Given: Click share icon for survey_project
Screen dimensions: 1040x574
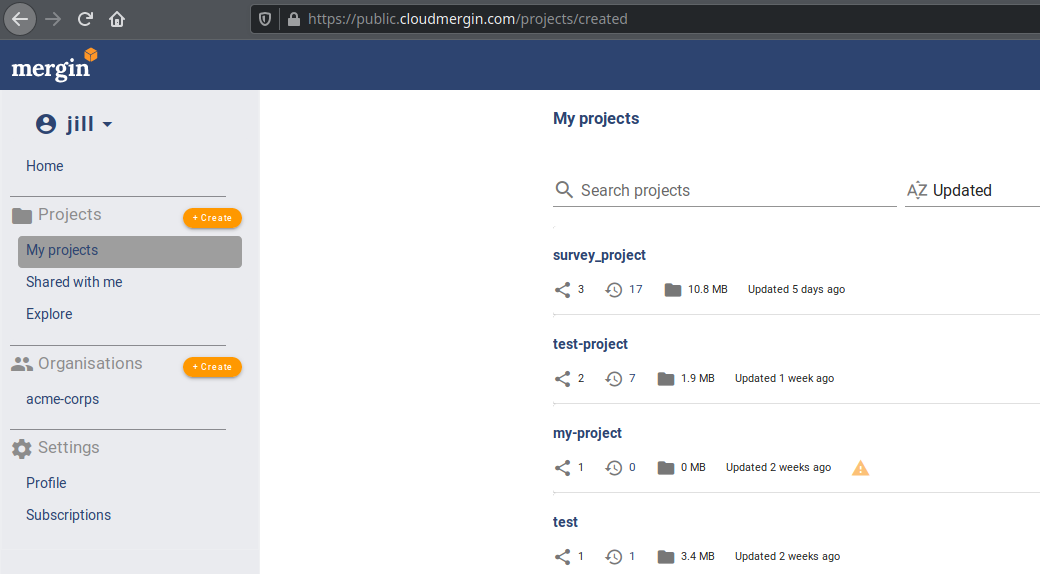Looking at the screenshot, I should tap(562, 290).
